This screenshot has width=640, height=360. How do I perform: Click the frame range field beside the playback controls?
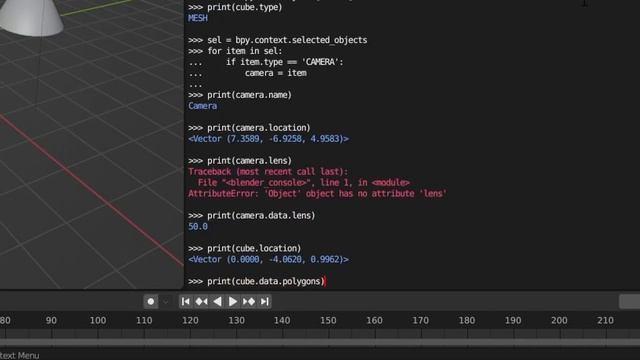(629, 302)
